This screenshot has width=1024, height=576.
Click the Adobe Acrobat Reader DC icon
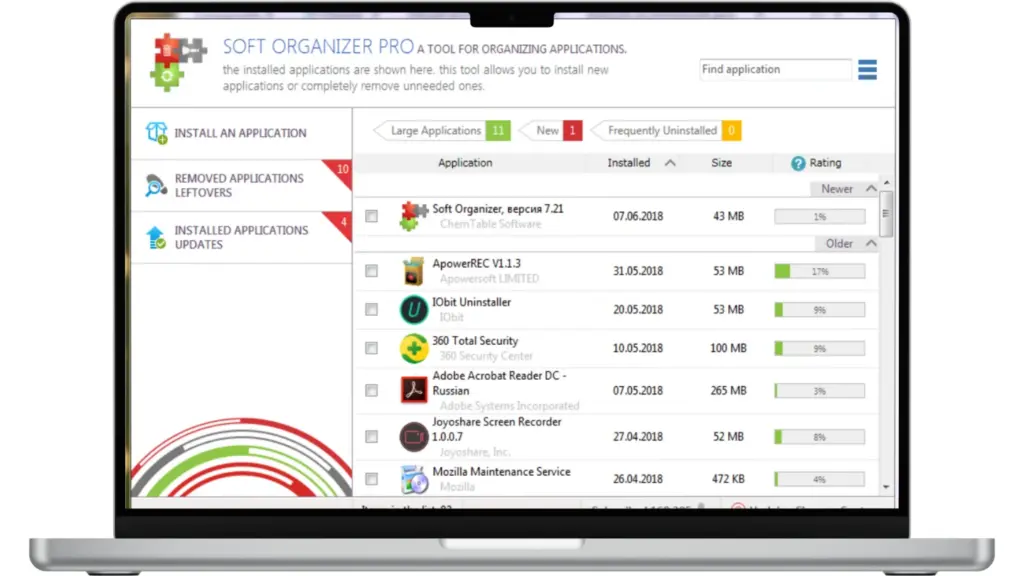(x=413, y=389)
